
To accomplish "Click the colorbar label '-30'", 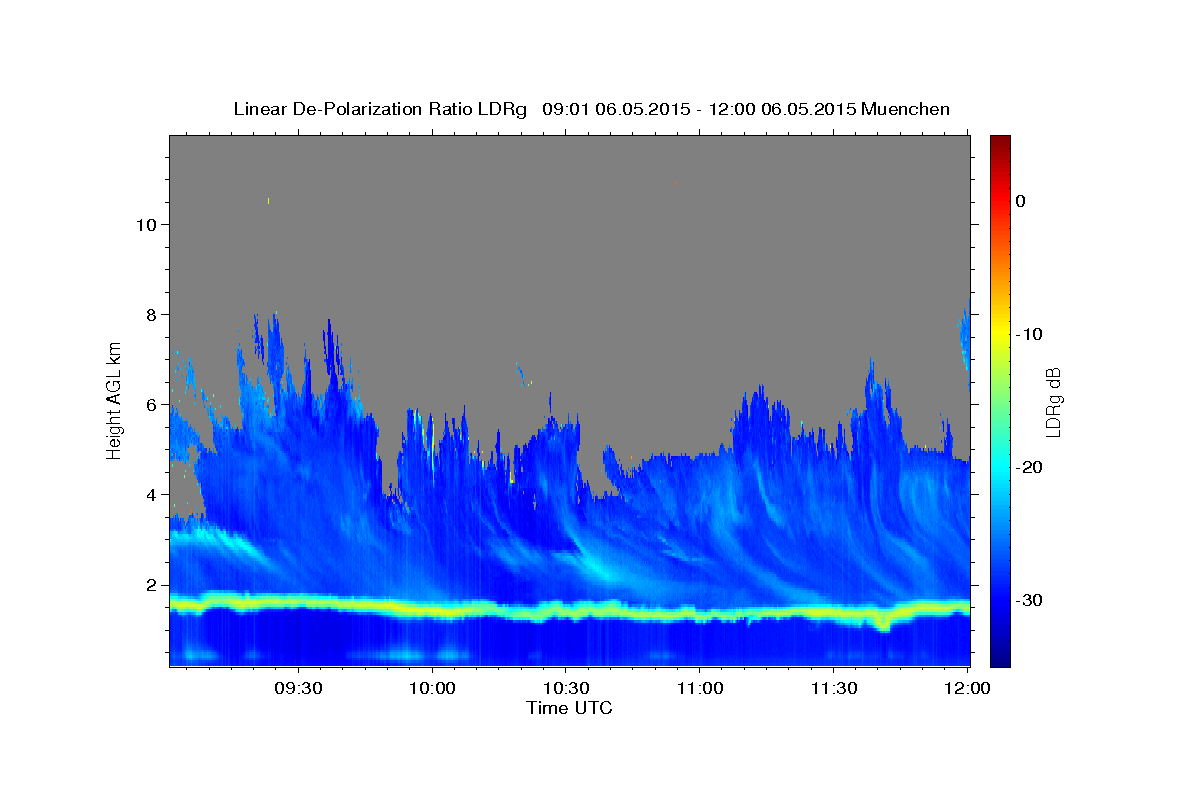I will [1030, 600].
